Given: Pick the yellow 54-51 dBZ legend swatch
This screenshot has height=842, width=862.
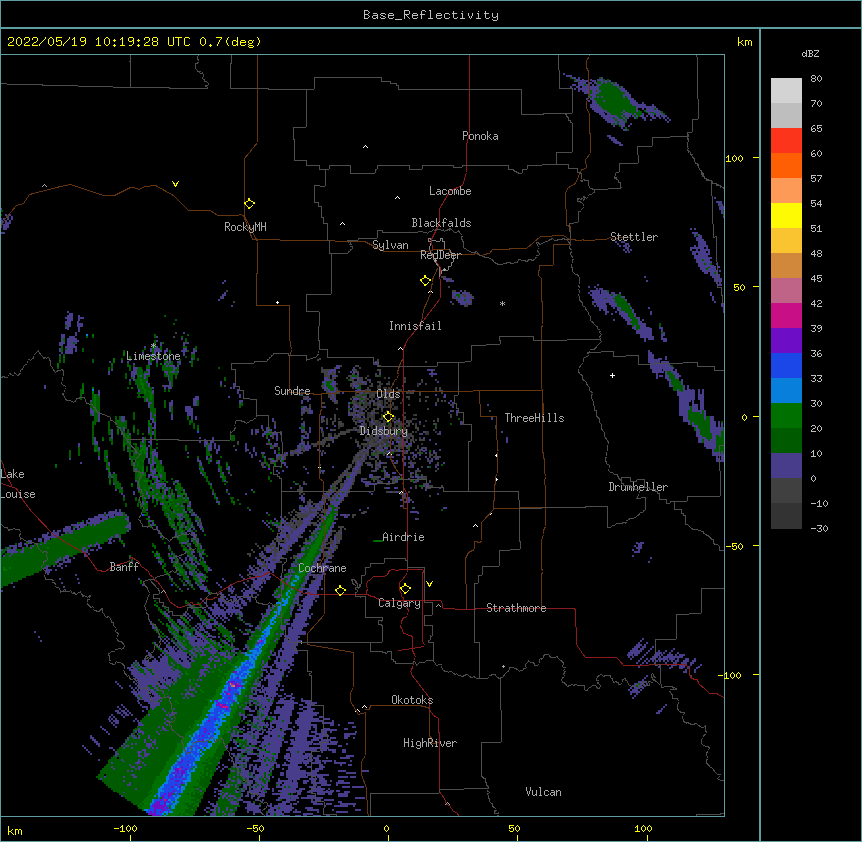Looking at the screenshot, I should coord(786,215).
